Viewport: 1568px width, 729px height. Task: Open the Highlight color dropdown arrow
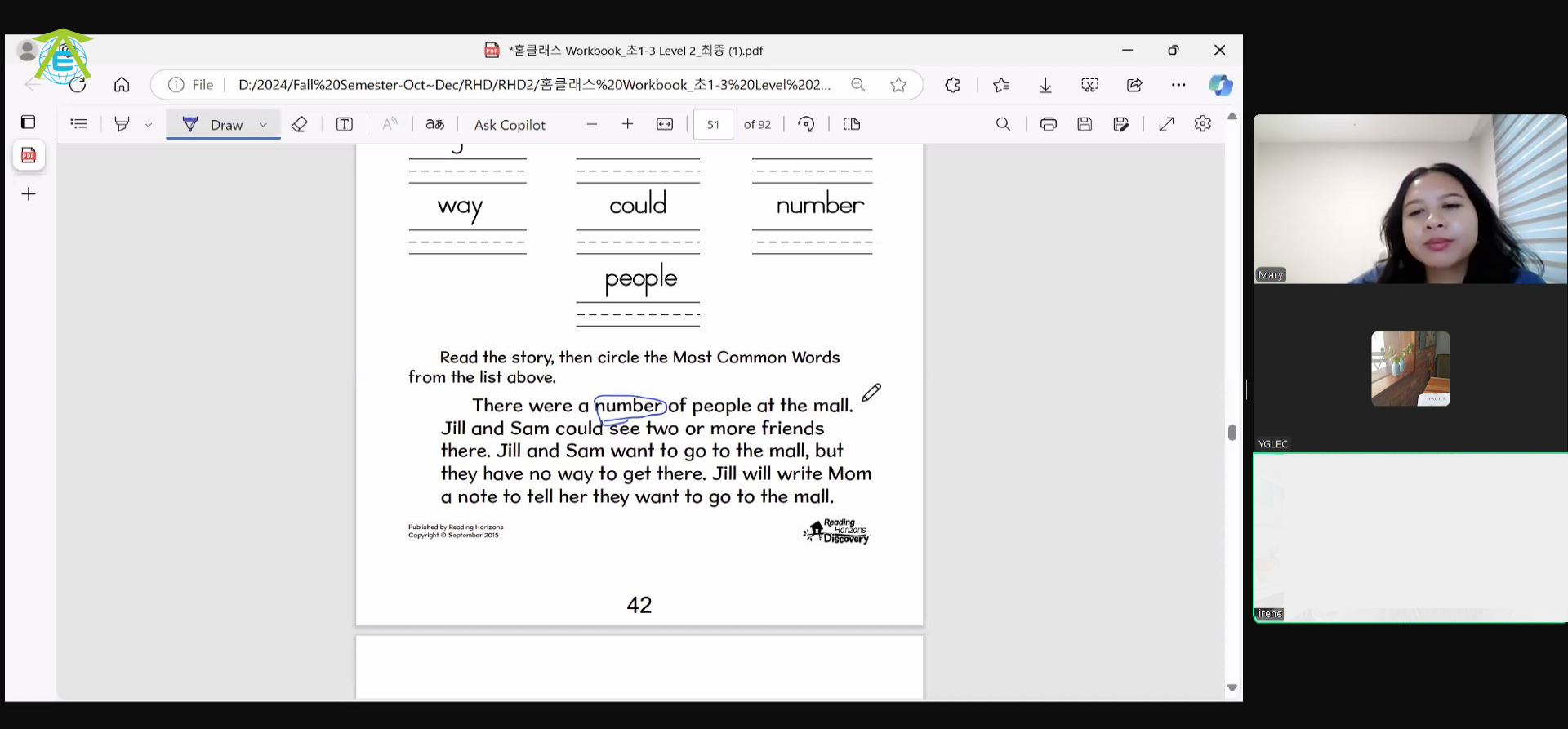pyautogui.click(x=148, y=125)
